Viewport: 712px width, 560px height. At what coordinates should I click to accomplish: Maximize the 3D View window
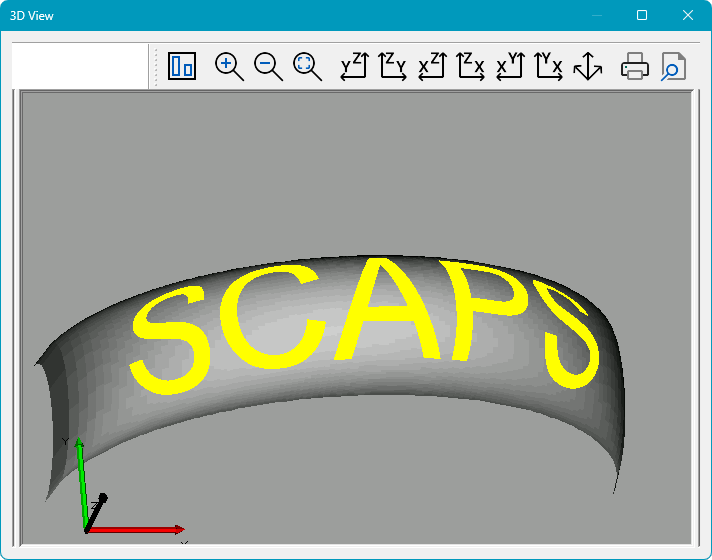642,15
